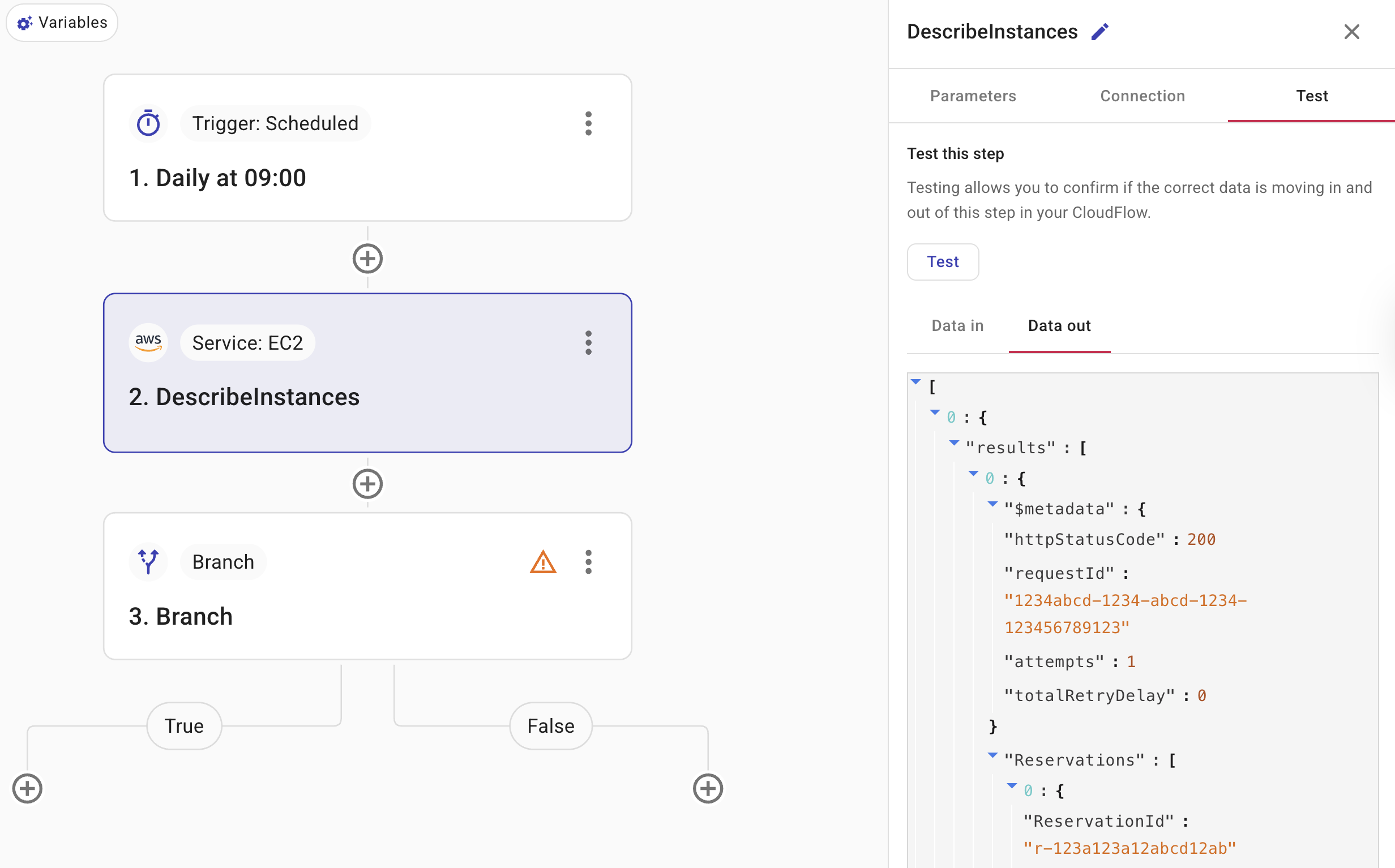Click the pencil edit icon beside DescribeInstances title
This screenshot has width=1395, height=868.
[x=1099, y=32]
